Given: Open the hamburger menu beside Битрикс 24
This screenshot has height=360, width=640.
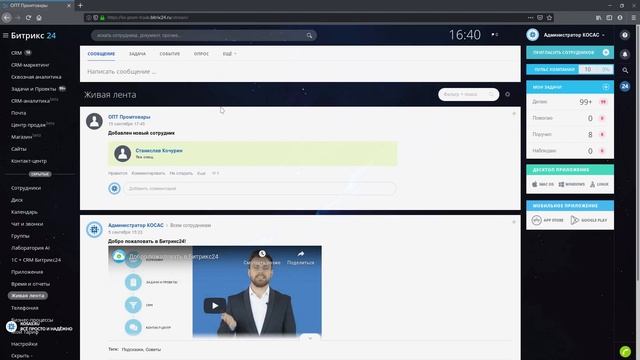Looking at the screenshot, I should tap(5, 36).
